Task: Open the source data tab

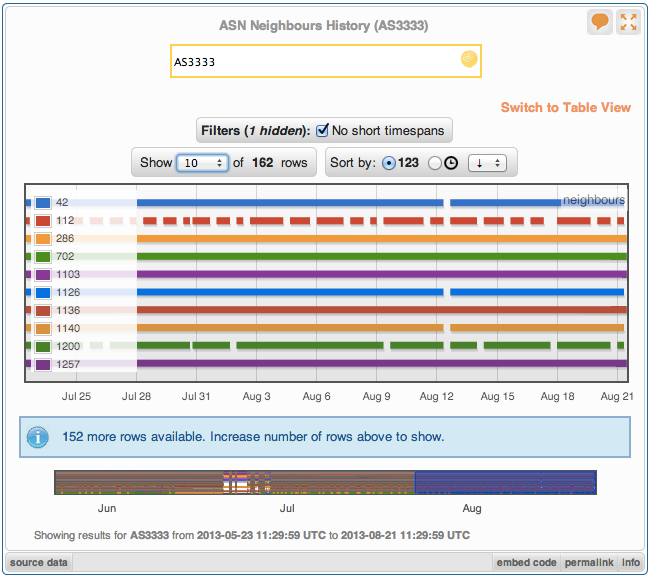Action: coord(40,563)
